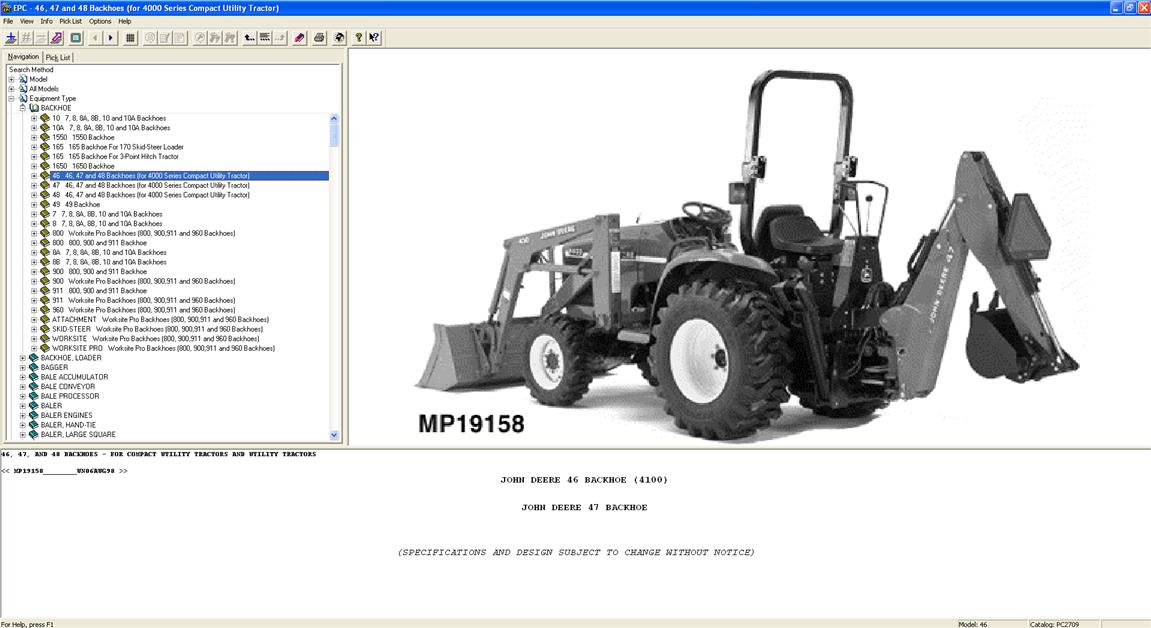Open the Pick List menu
This screenshot has height=628, width=1151.
[70, 21]
